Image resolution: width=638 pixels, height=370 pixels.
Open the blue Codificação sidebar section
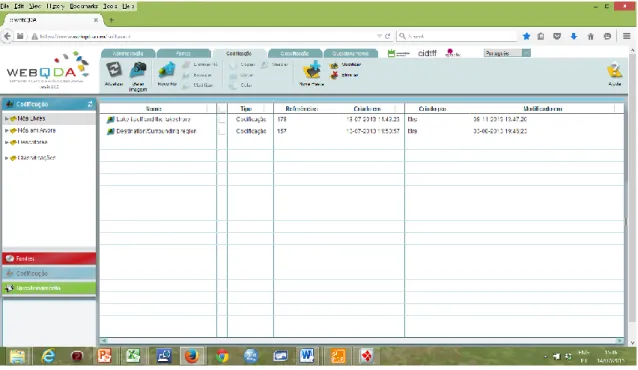coord(49,274)
